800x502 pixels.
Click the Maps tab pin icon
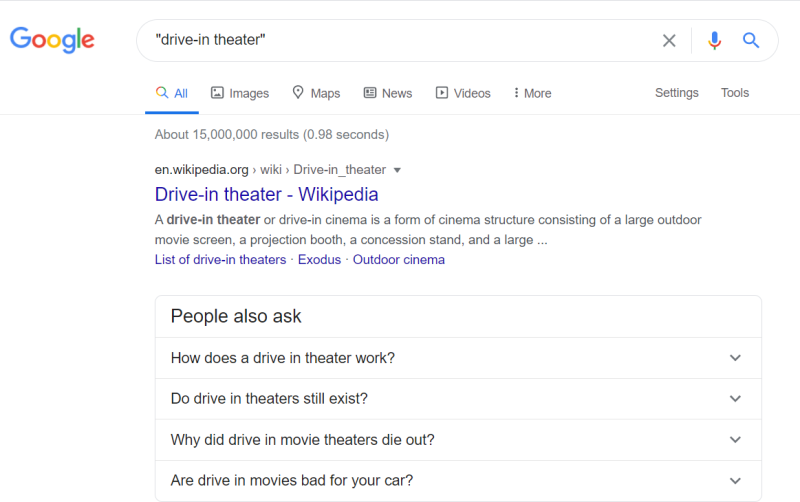[x=298, y=92]
